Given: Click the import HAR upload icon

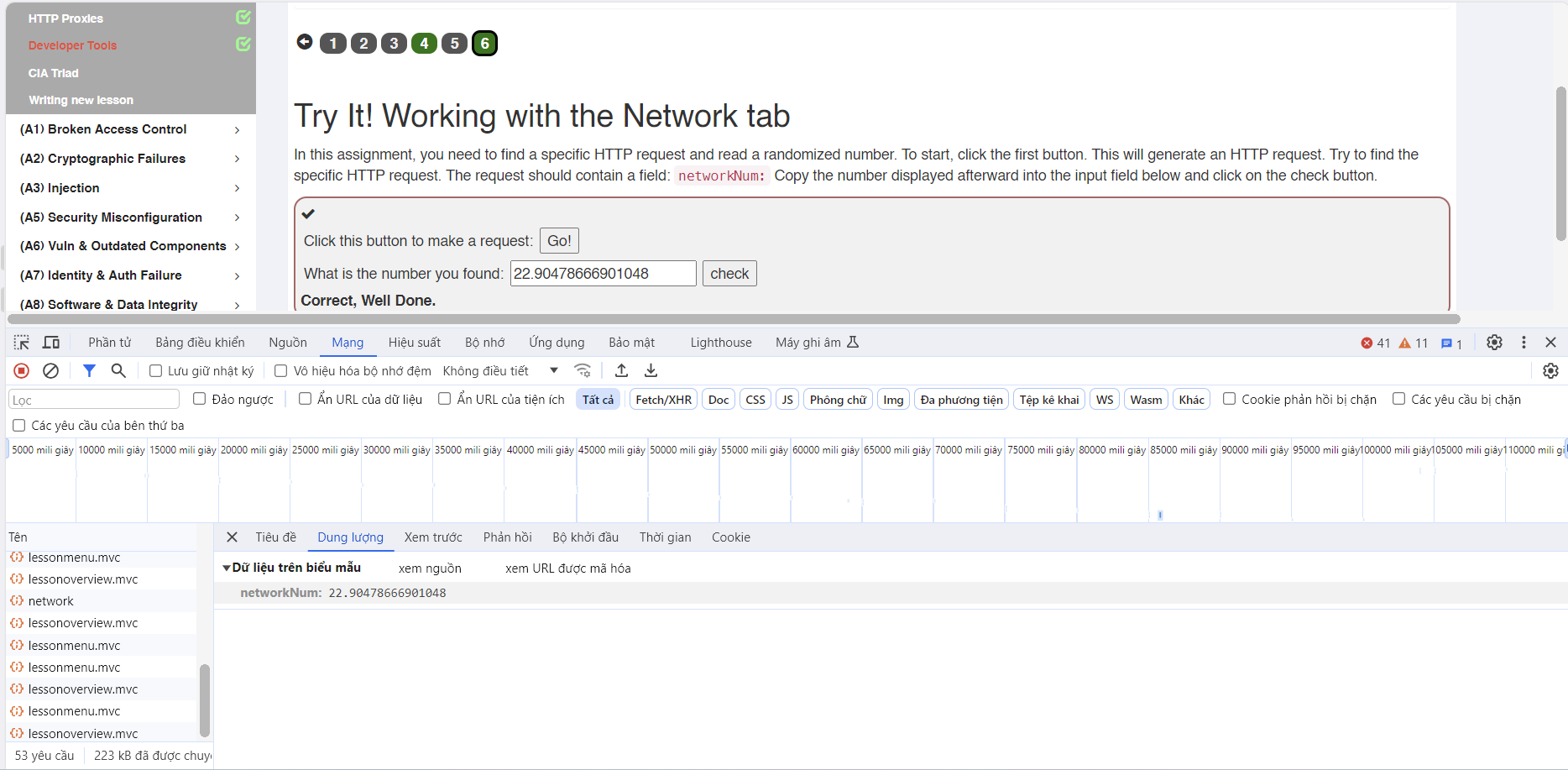Looking at the screenshot, I should click(621, 370).
